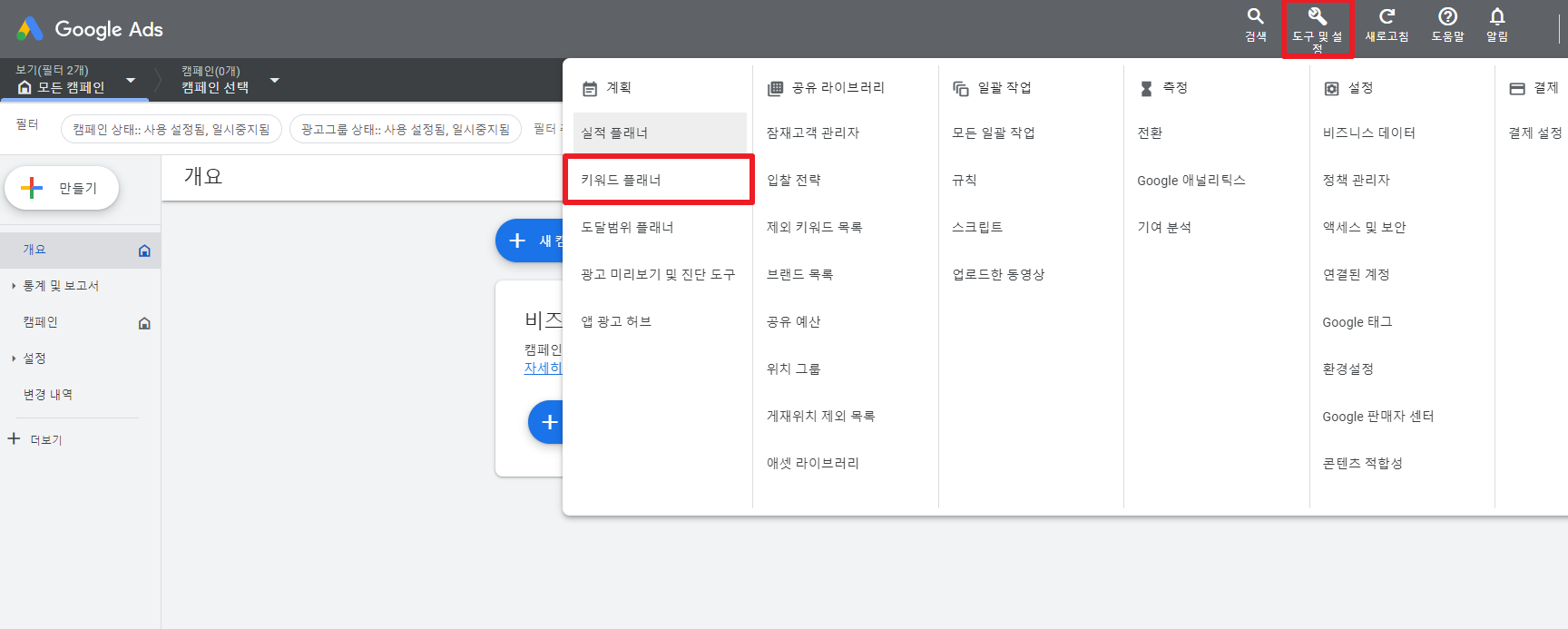Click the colorful plus on 만들기
The image size is (1568, 629).
pos(32,188)
